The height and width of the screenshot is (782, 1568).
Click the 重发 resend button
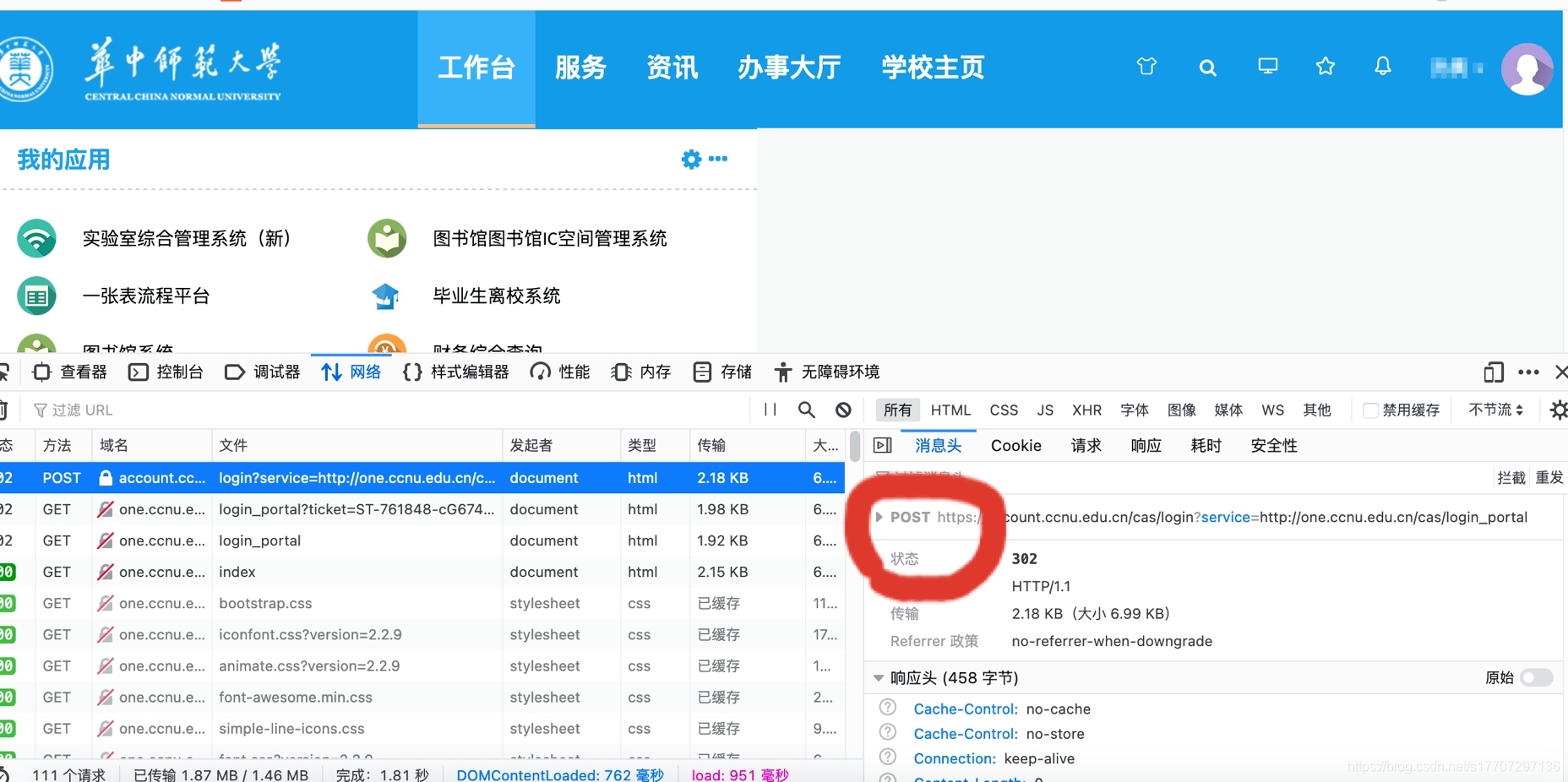point(1549,478)
